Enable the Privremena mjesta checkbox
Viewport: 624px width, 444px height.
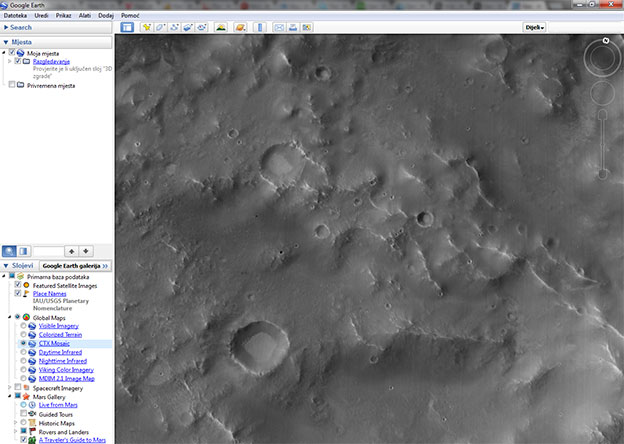pyautogui.click(x=12, y=86)
